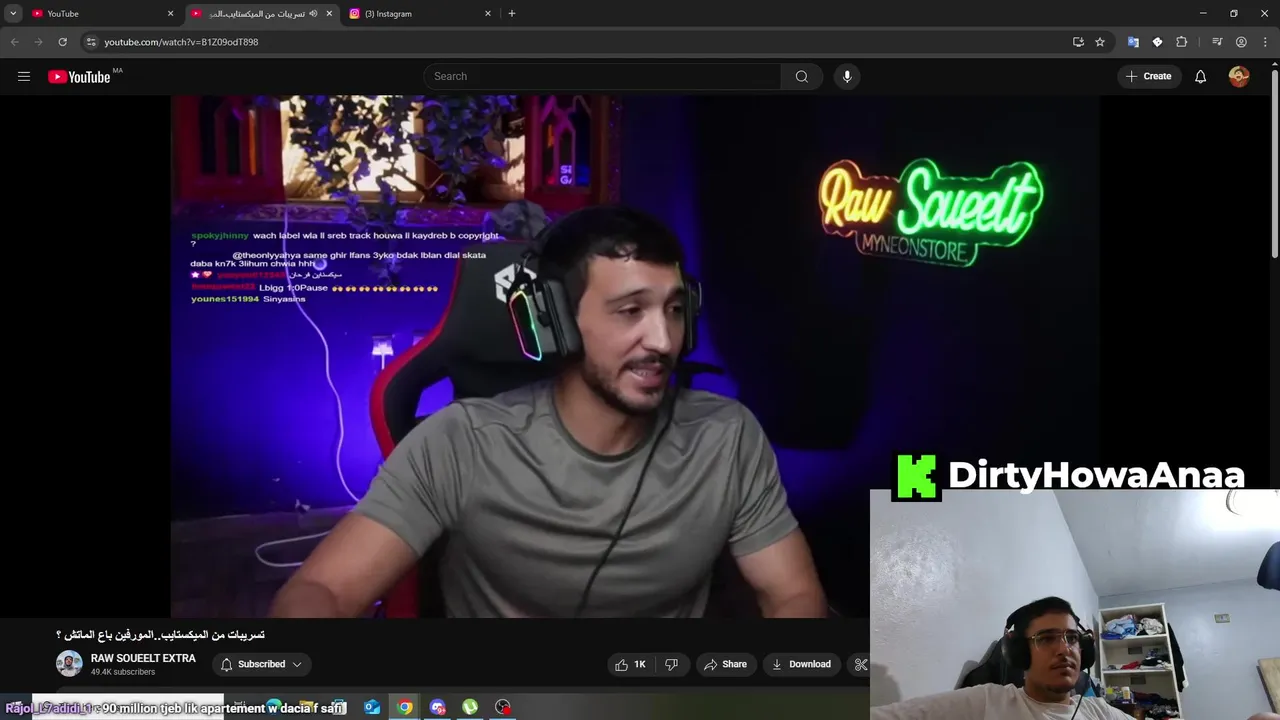This screenshot has height=720, width=1280.
Task: Open RAW SOUEELT EXTRA channel name link
Action: [x=143, y=658]
